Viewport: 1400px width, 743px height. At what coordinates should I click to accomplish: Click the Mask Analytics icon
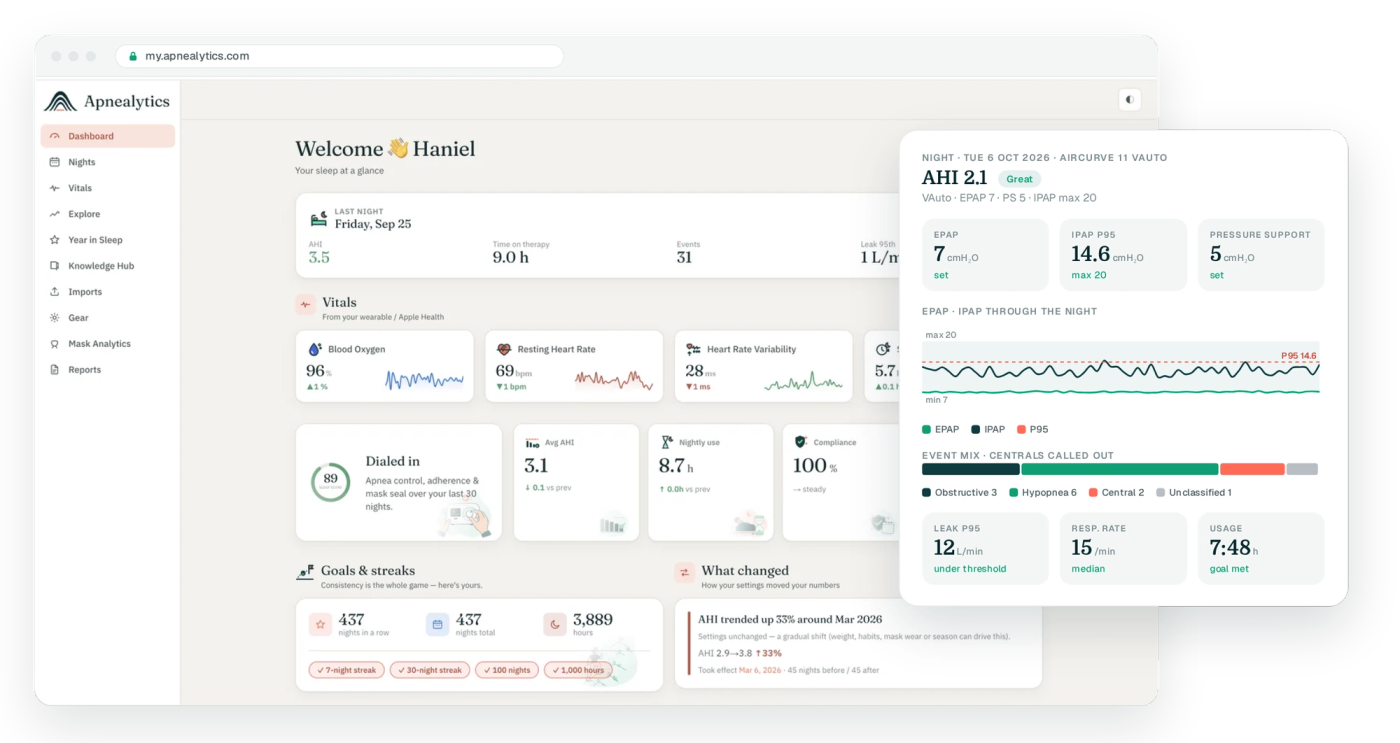point(55,344)
